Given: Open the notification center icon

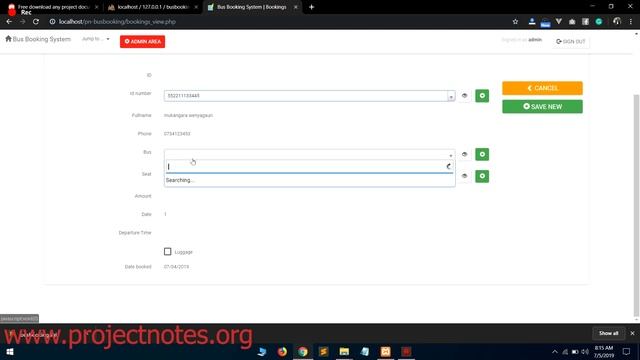Looking at the screenshot, I should pyautogui.click(x=626, y=351).
